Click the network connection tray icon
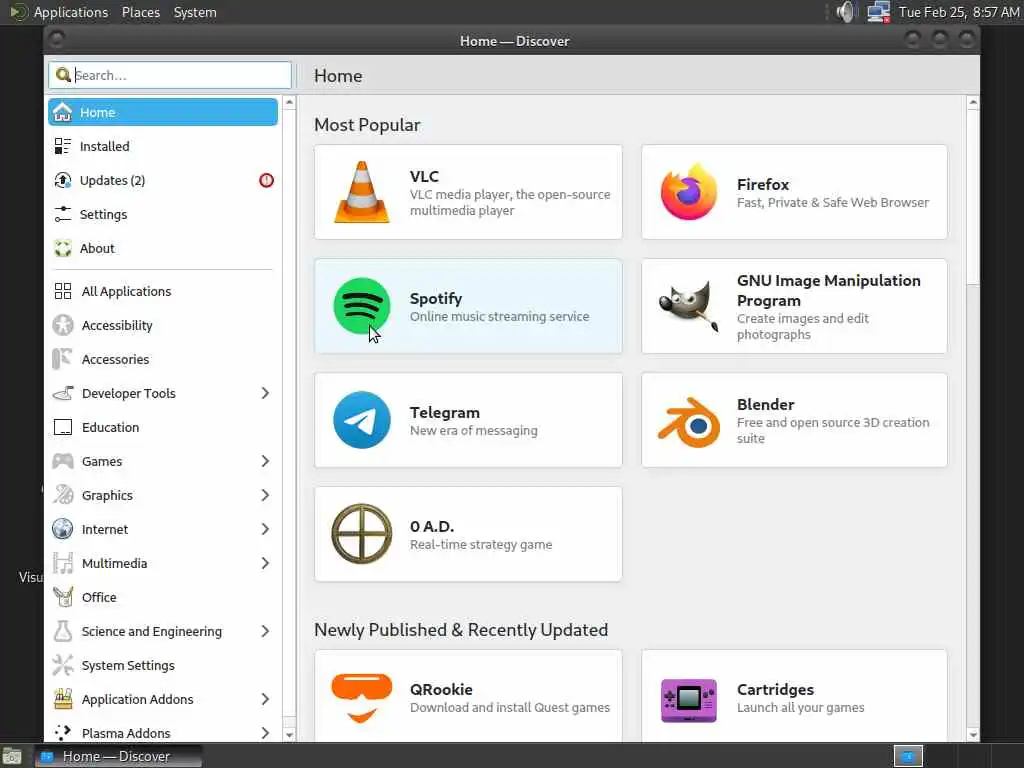This screenshot has width=1024, height=768. (x=878, y=12)
